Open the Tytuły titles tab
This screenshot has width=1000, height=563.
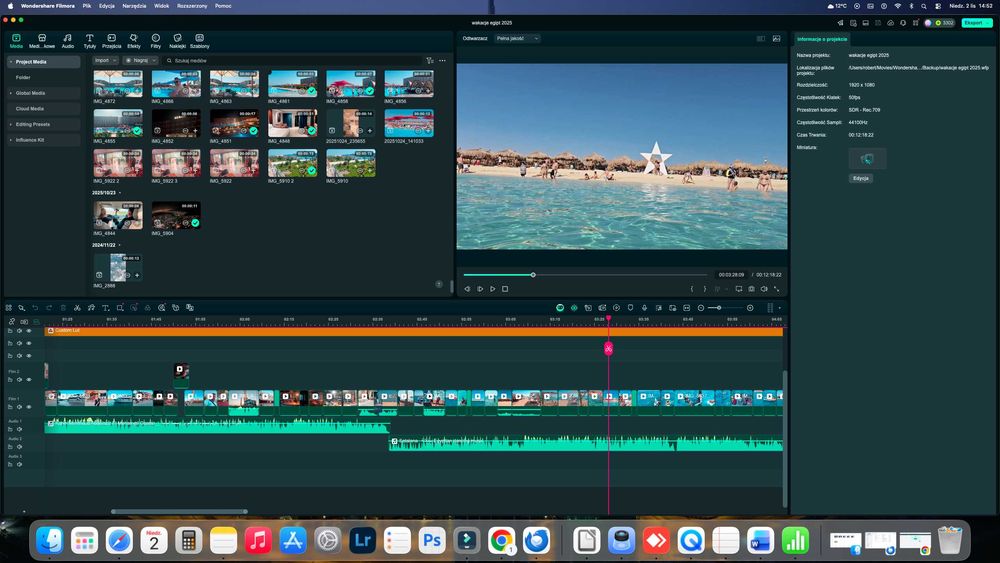89,41
